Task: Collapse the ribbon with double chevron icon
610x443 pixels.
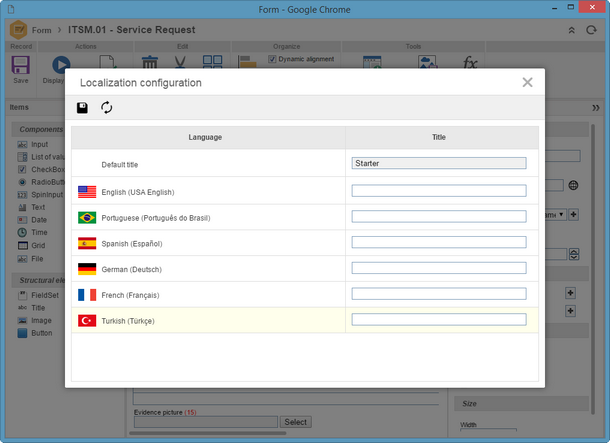Action: 571,30
